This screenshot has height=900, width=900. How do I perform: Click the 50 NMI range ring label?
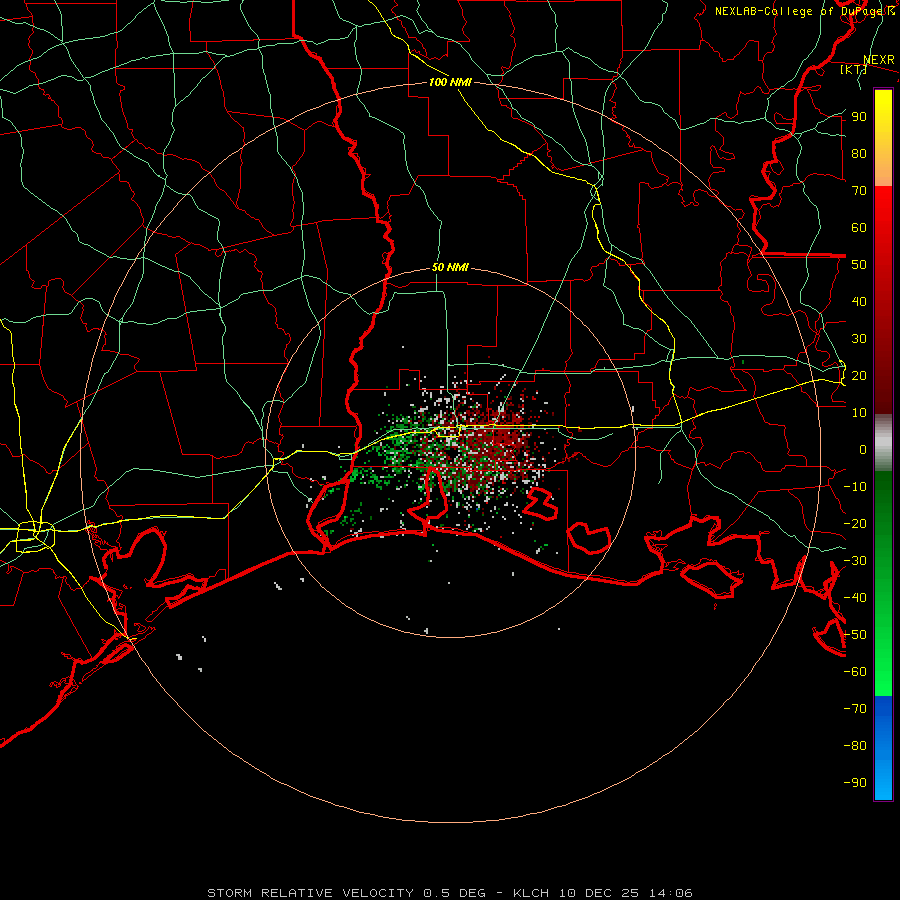(x=450, y=267)
